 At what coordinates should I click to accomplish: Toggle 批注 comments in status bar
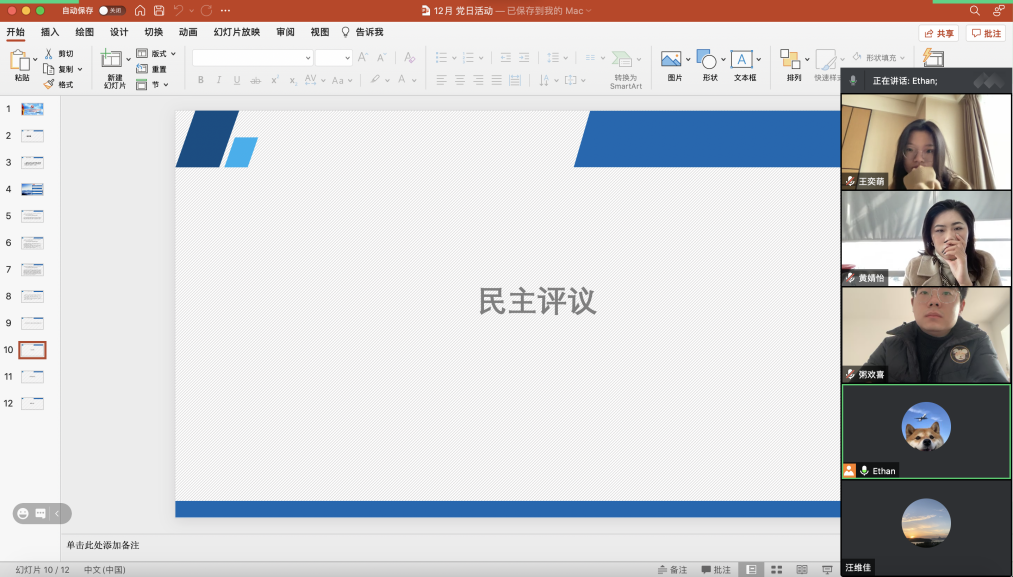click(x=716, y=569)
